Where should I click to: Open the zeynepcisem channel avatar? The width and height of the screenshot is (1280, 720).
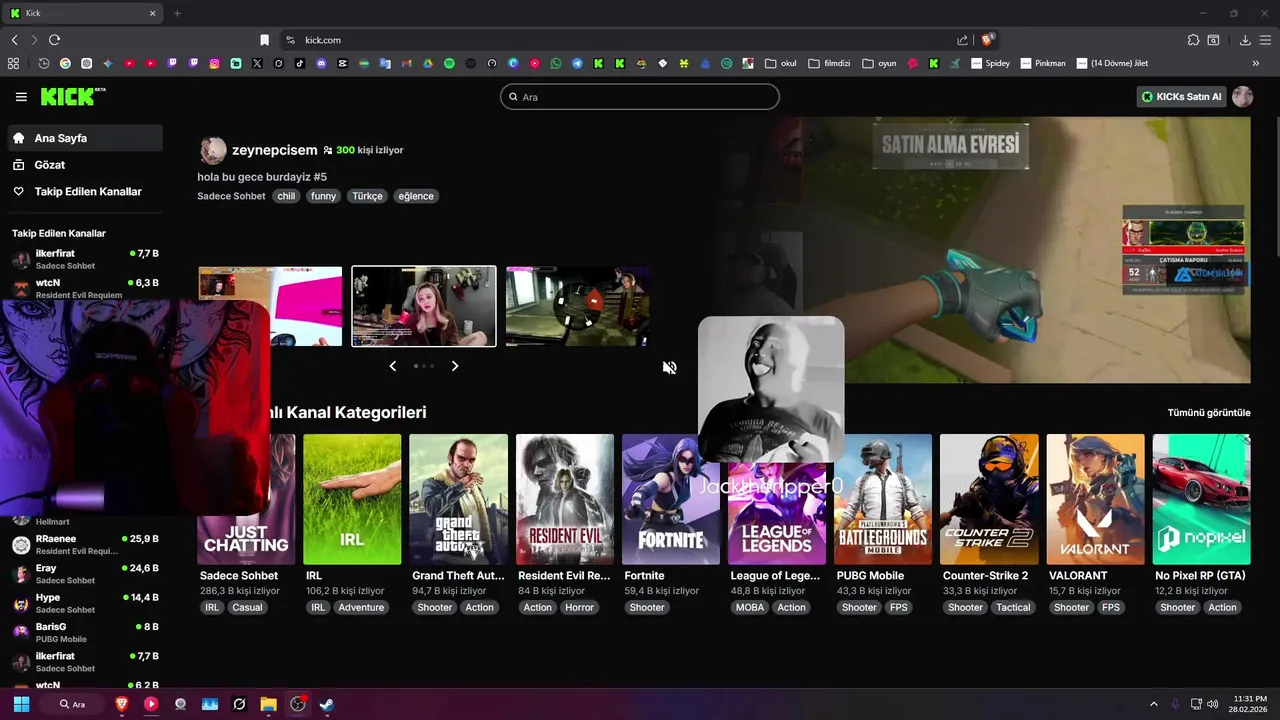pos(213,150)
